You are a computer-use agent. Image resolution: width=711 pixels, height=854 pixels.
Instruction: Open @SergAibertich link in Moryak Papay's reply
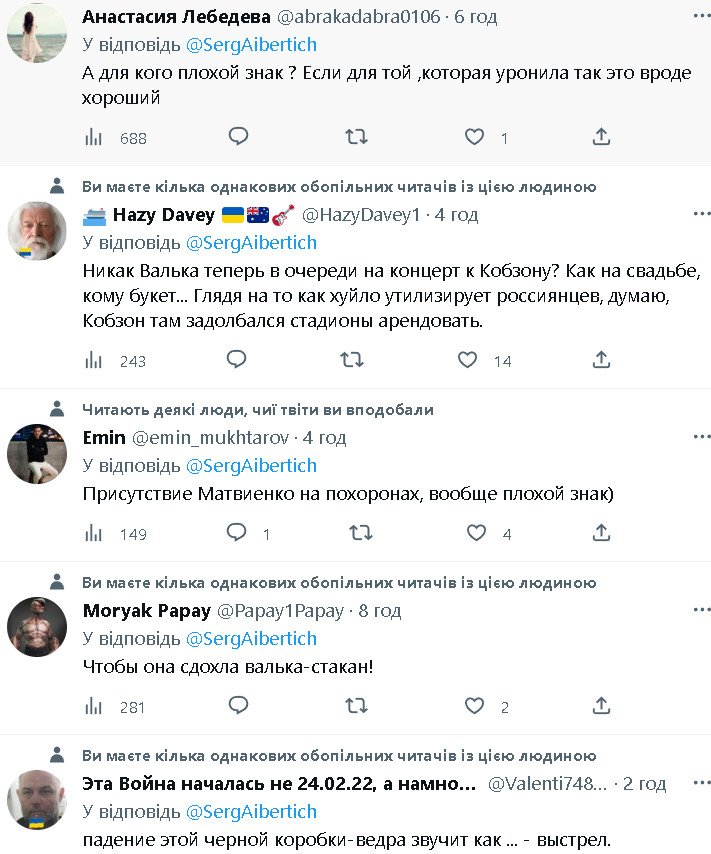click(x=251, y=638)
